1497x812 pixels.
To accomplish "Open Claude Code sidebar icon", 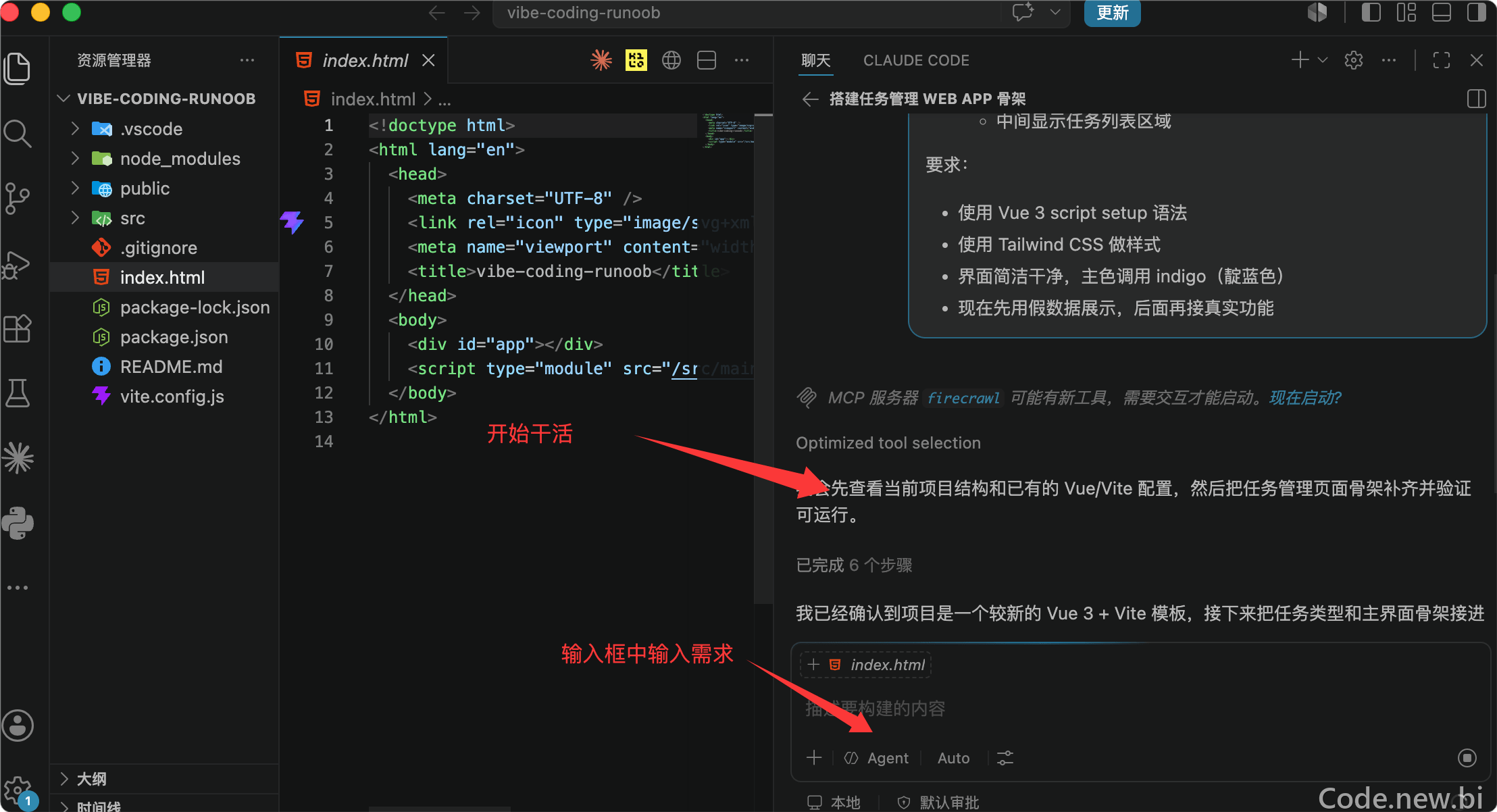I will (18, 458).
